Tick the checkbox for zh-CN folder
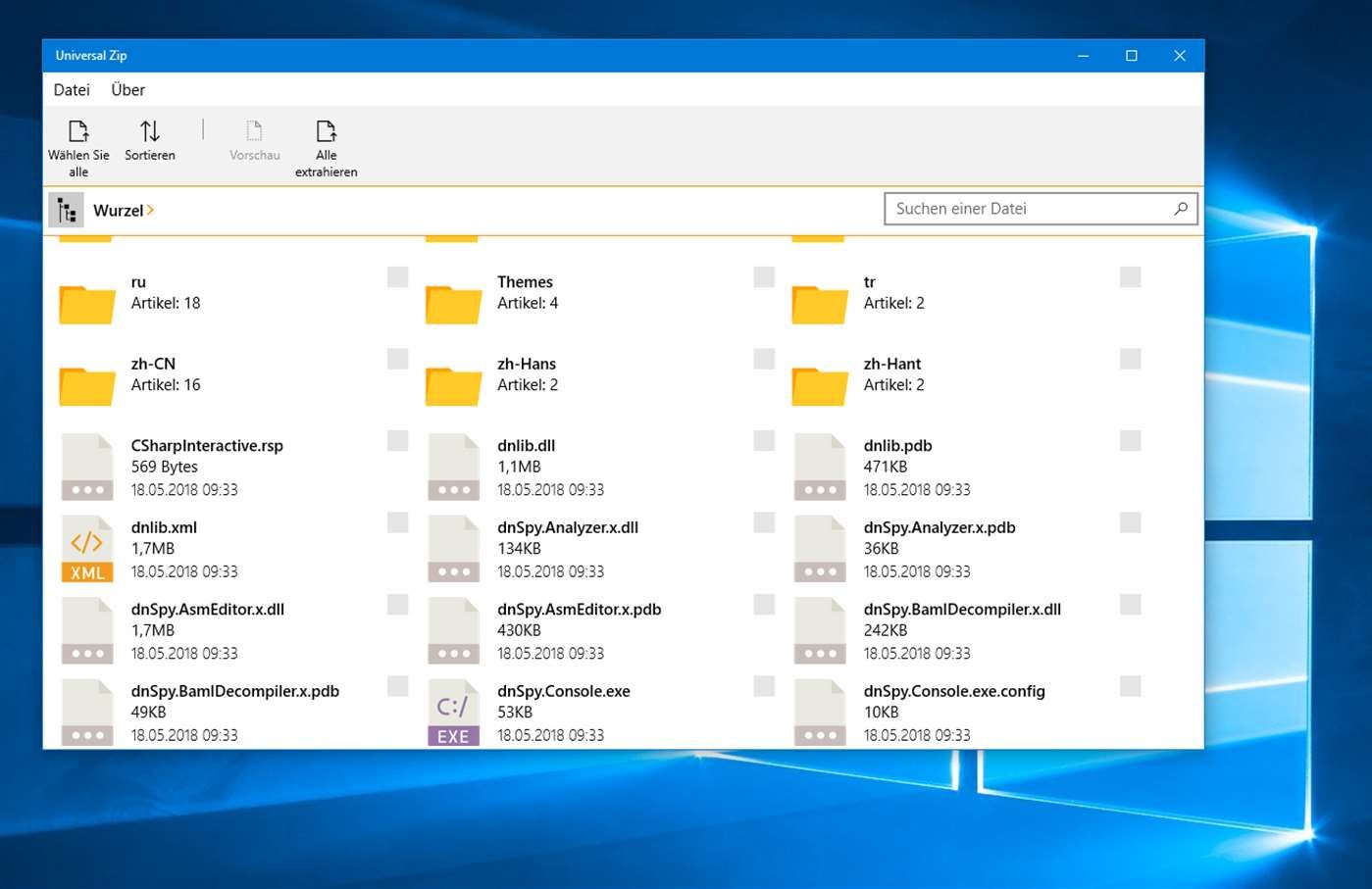The height and width of the screenshot is (889, 1372). [397, 359]
